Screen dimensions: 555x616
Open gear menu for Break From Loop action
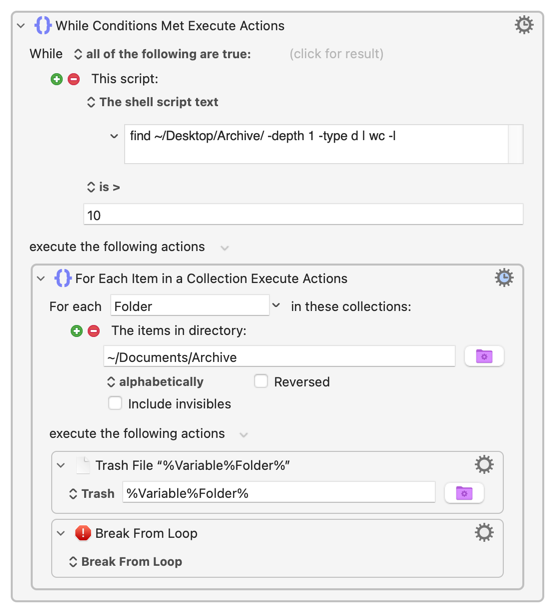click(x=484, y=533)
